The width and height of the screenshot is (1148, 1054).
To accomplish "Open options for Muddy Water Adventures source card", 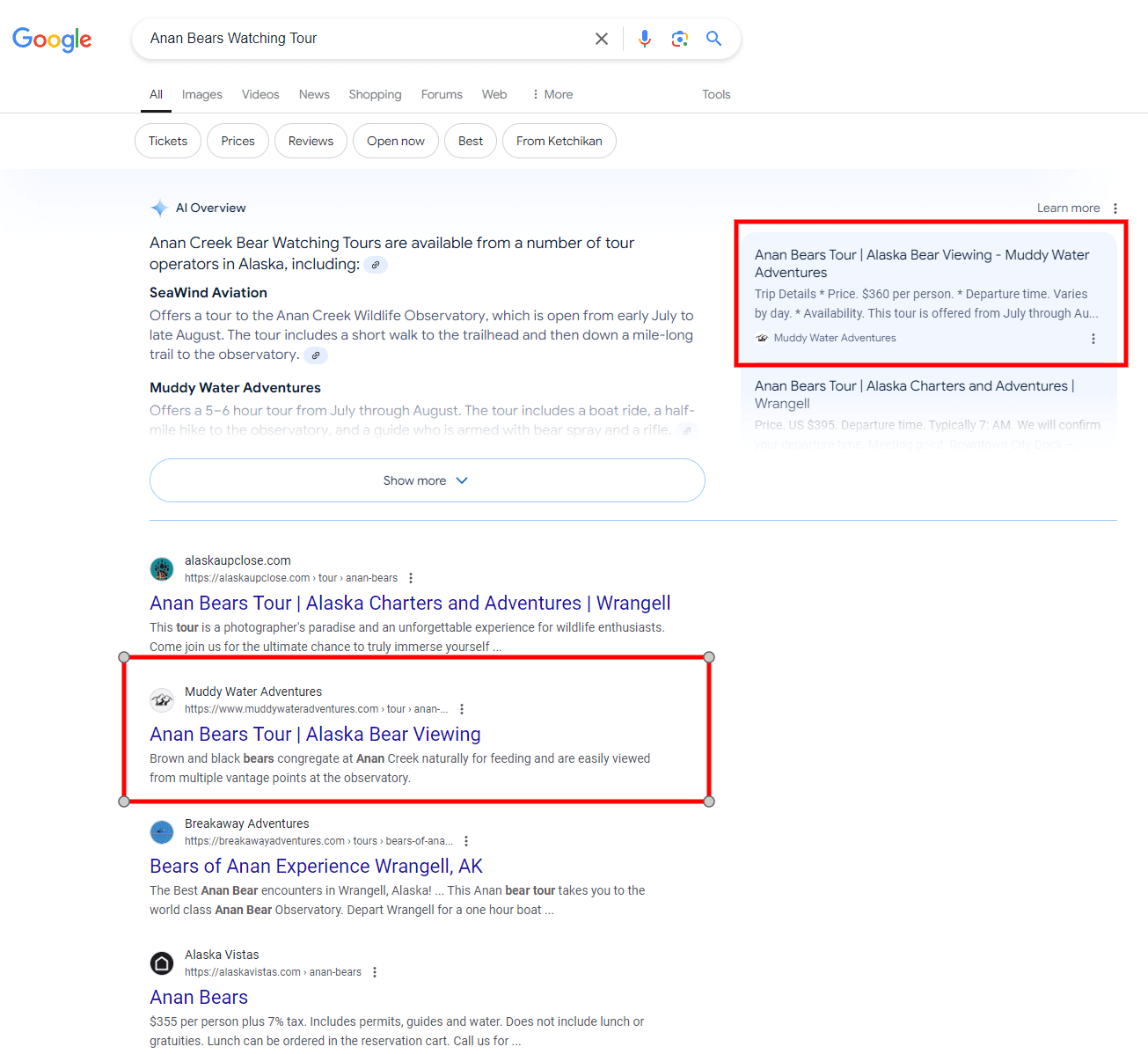I will (x=1093, y=339).
